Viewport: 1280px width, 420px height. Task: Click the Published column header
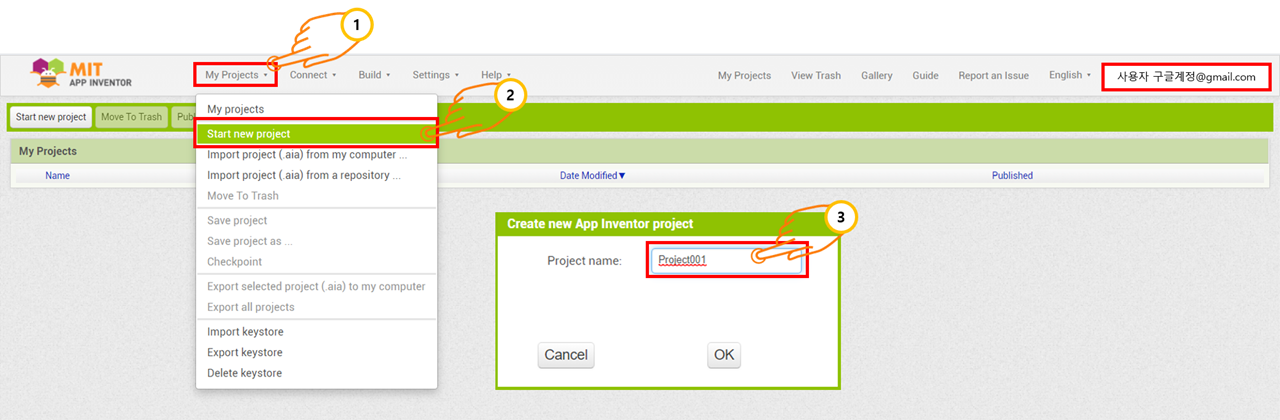1012,175
